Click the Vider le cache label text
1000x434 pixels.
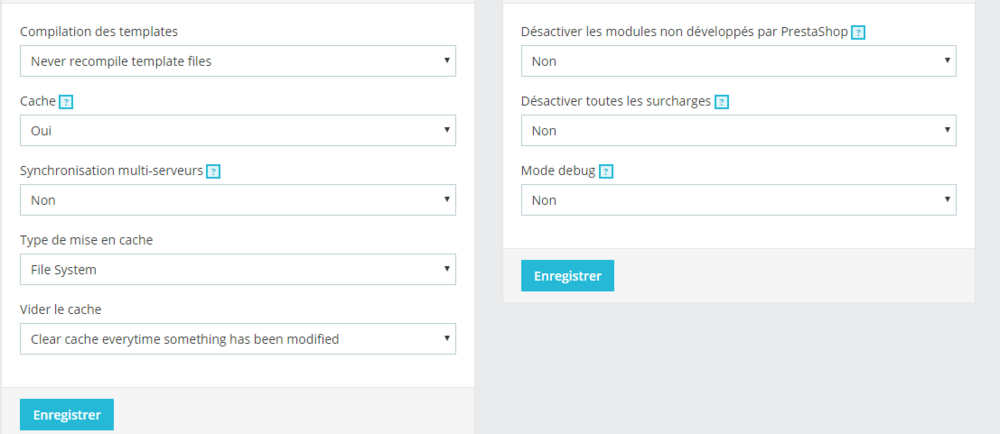click(61, 310)
